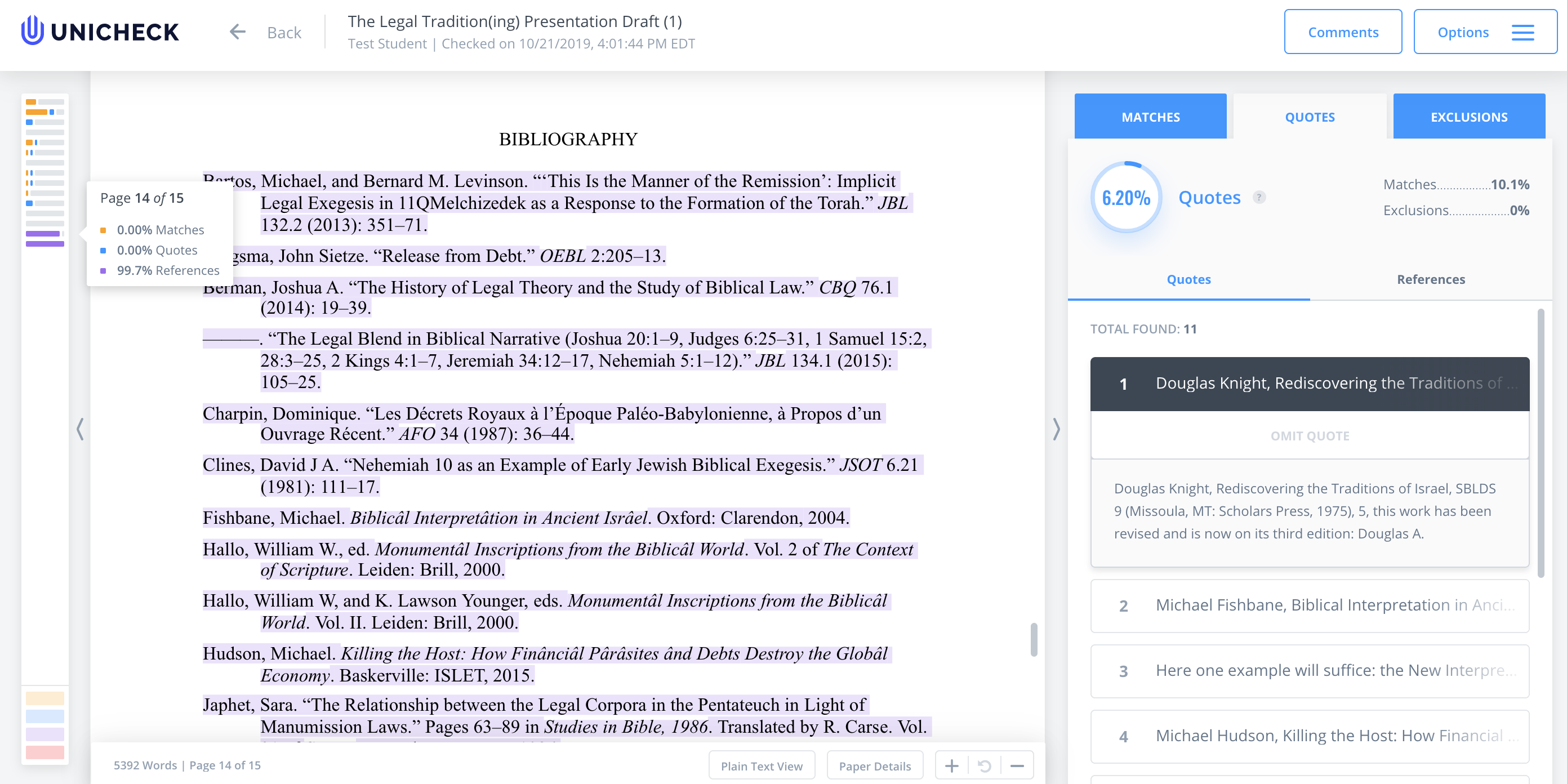The height and width of the screenshot is (784, 1567).
Task: Expand quote 4 Michael Hudson item
Action: pos(1309,736)
